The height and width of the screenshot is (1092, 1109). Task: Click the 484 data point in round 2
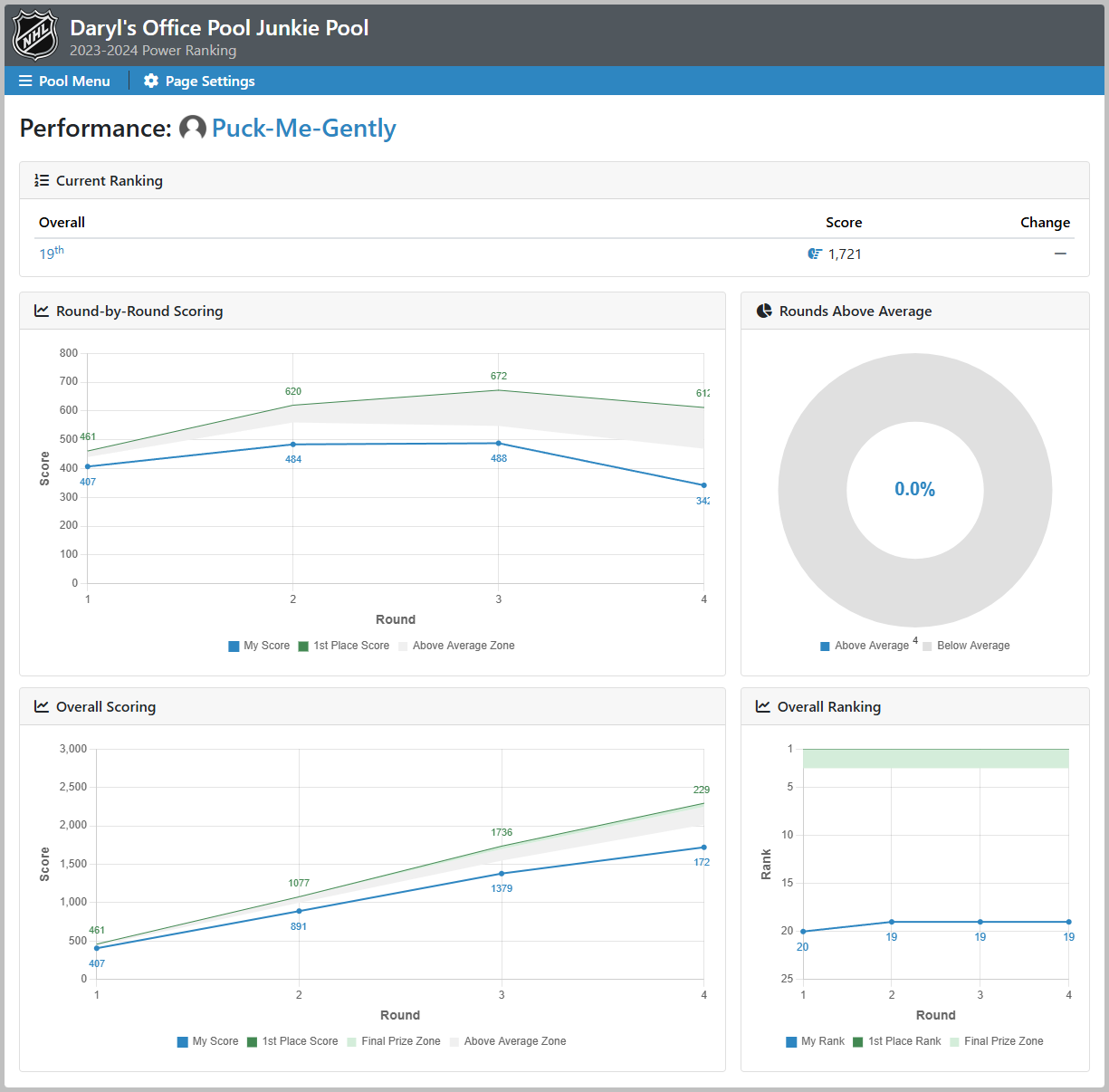click(x=292, y=445)
